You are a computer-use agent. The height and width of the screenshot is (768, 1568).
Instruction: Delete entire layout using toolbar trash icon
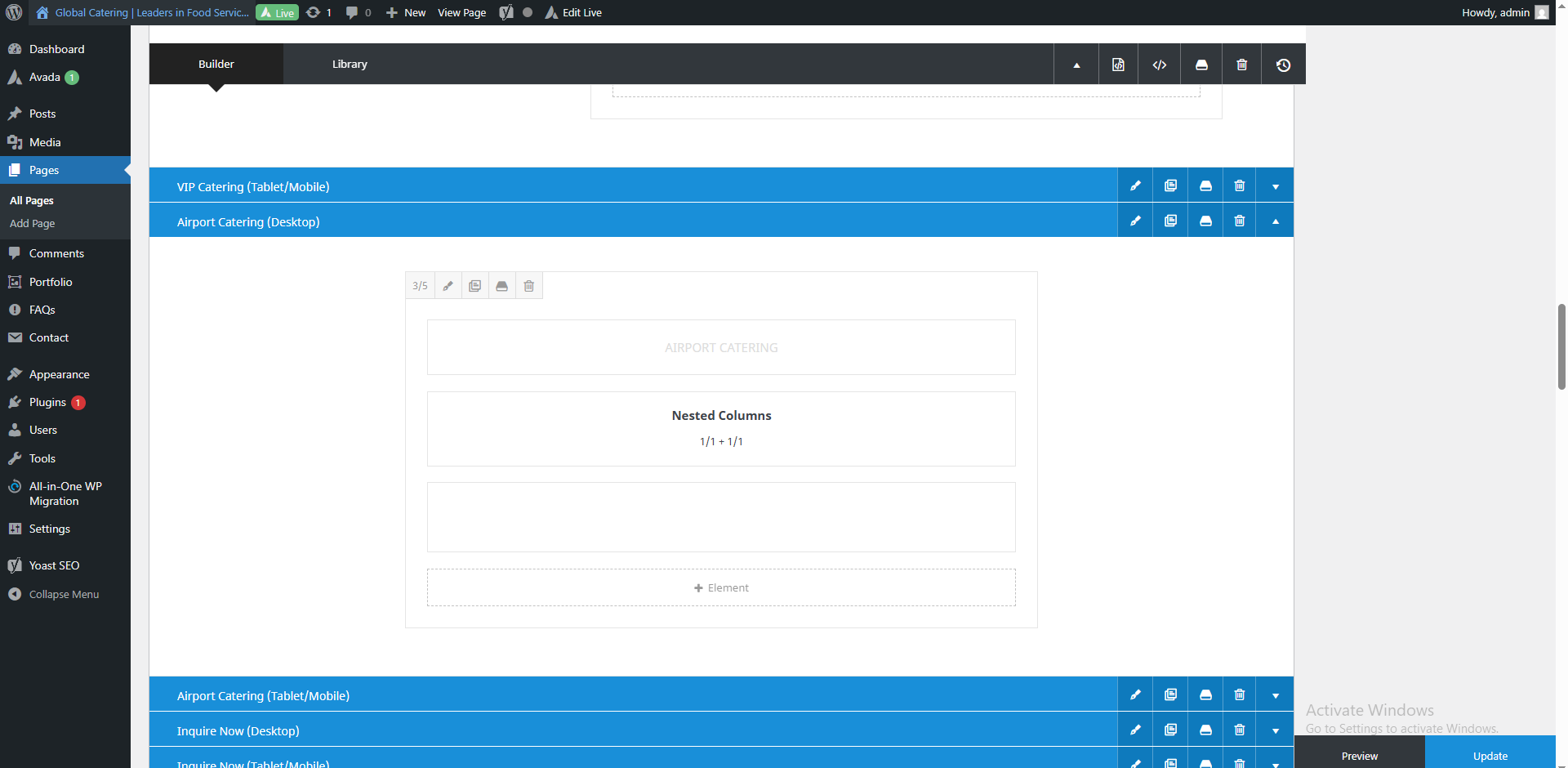coord(1241,65)
